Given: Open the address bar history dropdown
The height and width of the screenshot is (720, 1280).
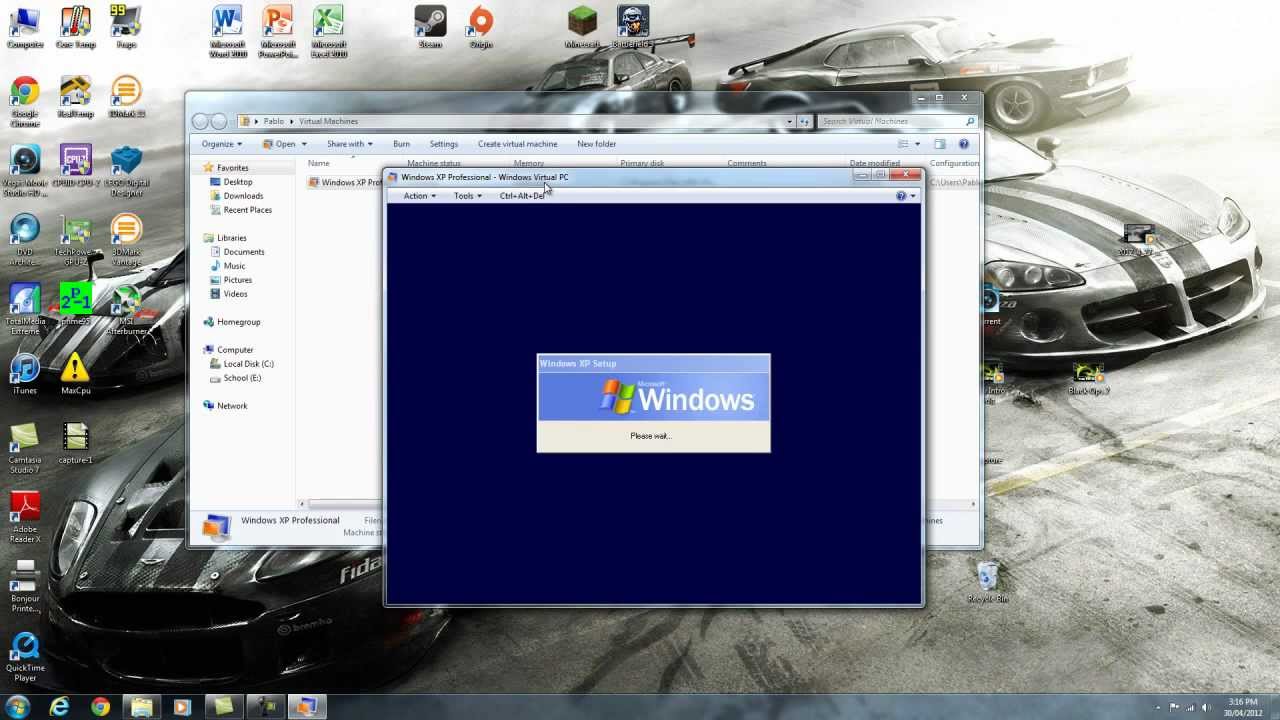Looking at the screenshot, I should 789,121.
